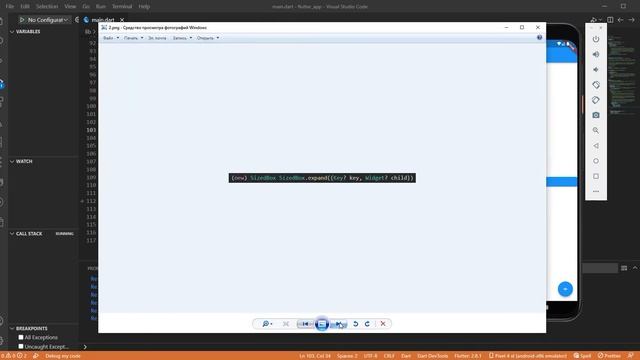Click the emulator power button
This screenshot has width=640, height=360.
click(596, 39)
